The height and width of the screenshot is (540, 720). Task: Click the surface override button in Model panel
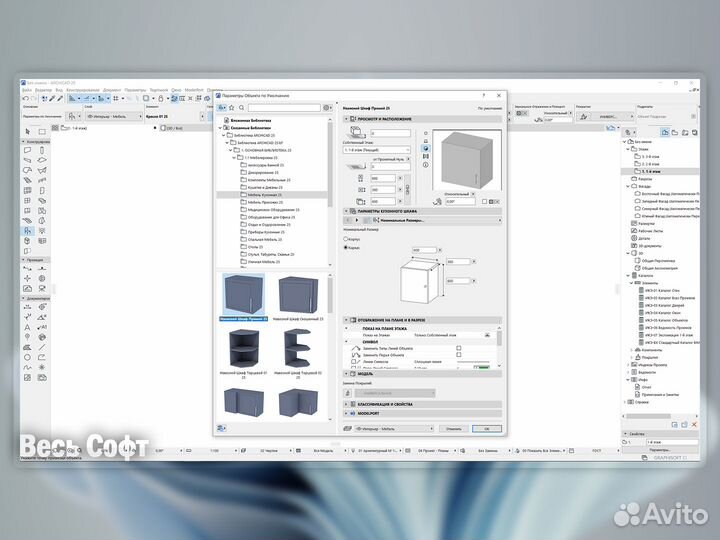click(348, 393)
